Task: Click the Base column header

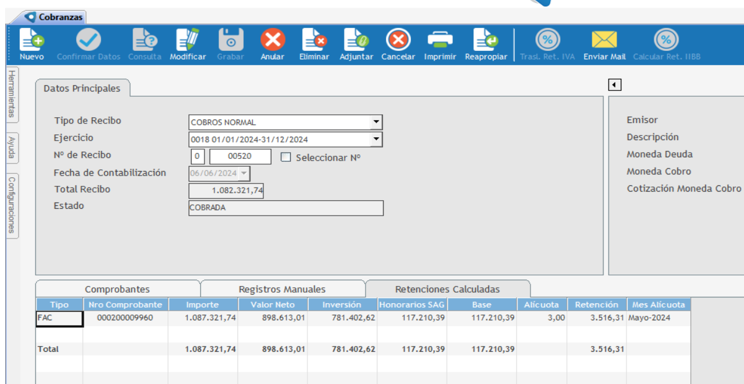Action: [482, 305]
